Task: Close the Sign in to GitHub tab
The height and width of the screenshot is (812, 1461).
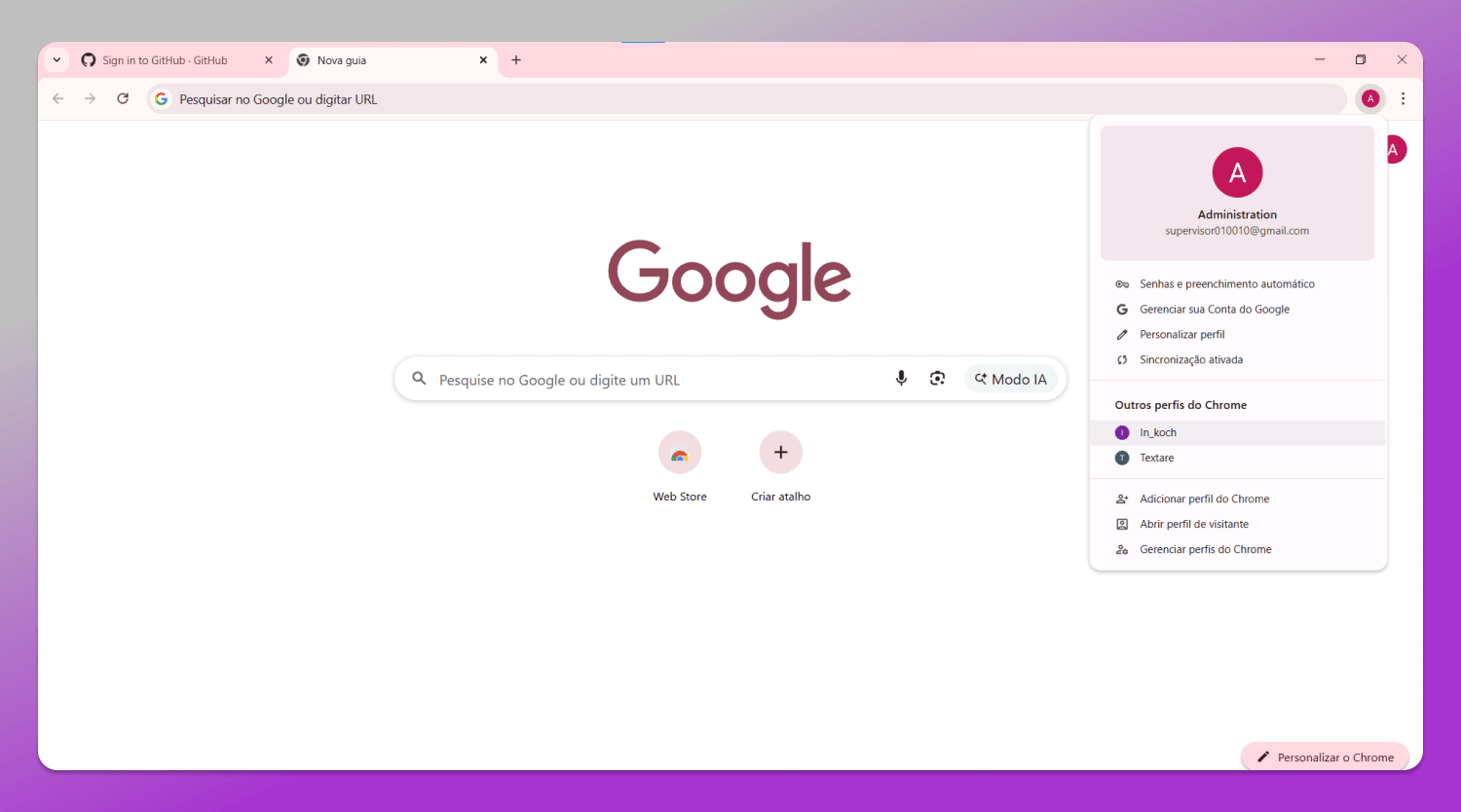Action: point(269,60)
